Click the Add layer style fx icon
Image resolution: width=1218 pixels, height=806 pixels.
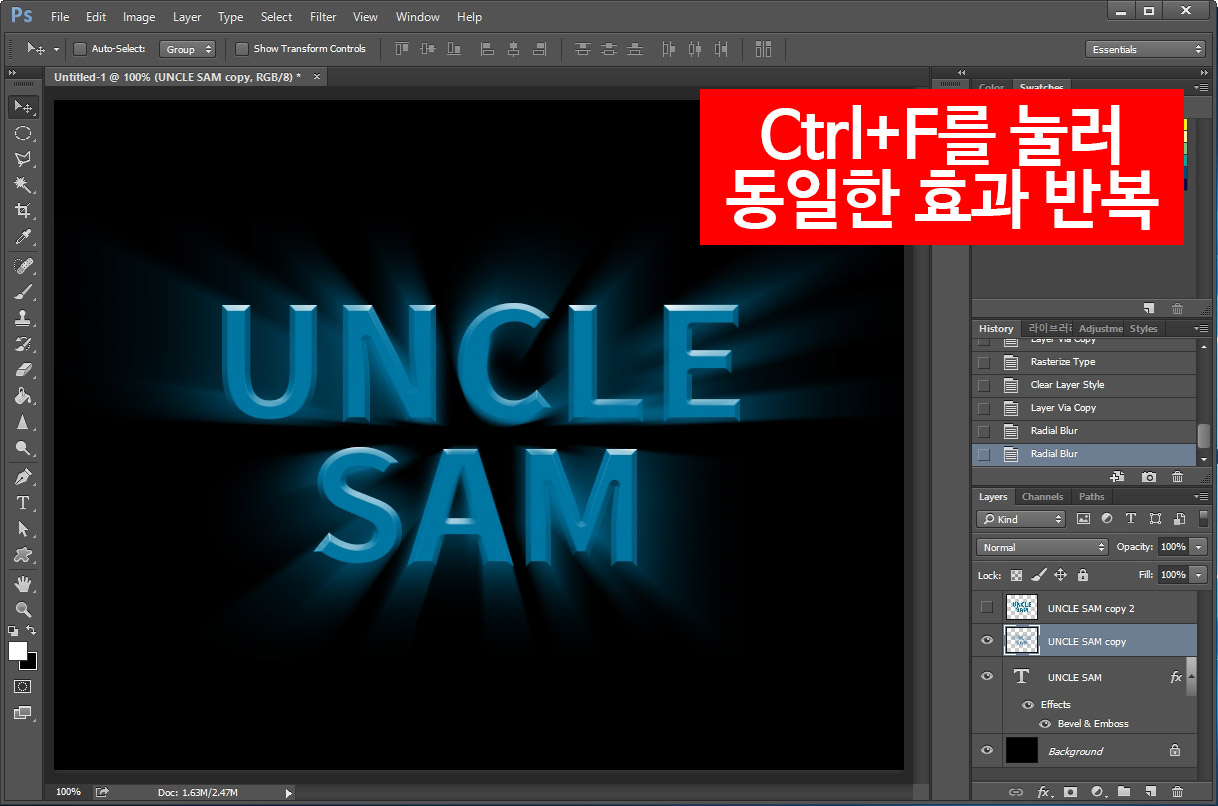point(1044,791)
